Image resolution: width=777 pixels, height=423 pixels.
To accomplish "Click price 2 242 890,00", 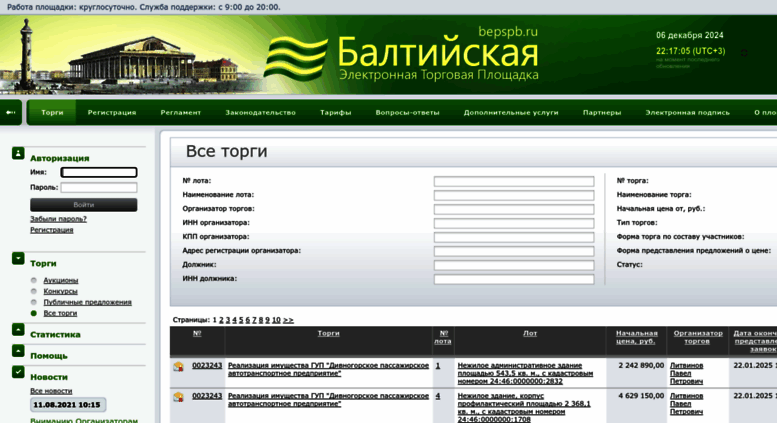I will (x=641, y=366).
